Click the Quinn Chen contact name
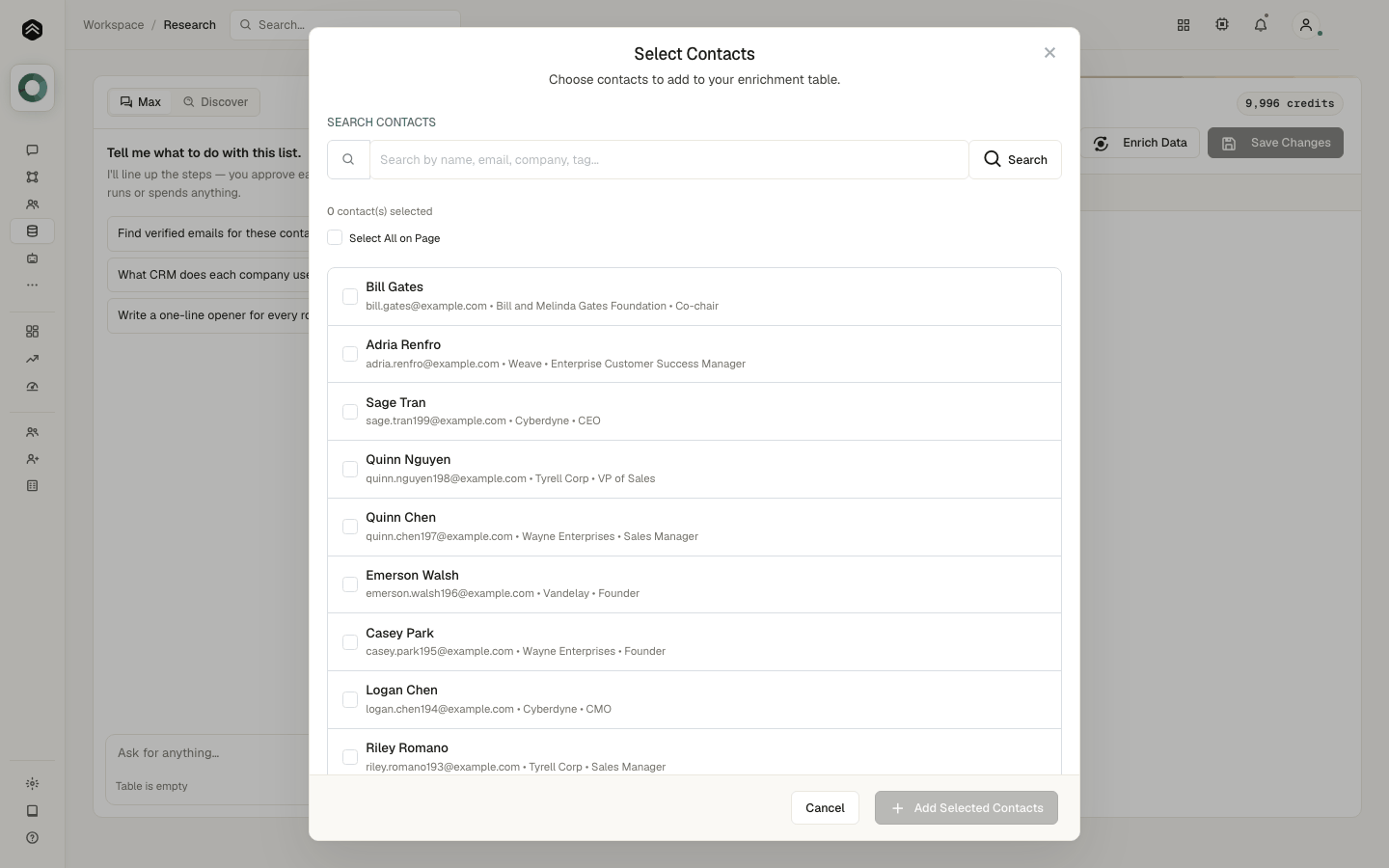1389x868 pixels. coord(400,518)
